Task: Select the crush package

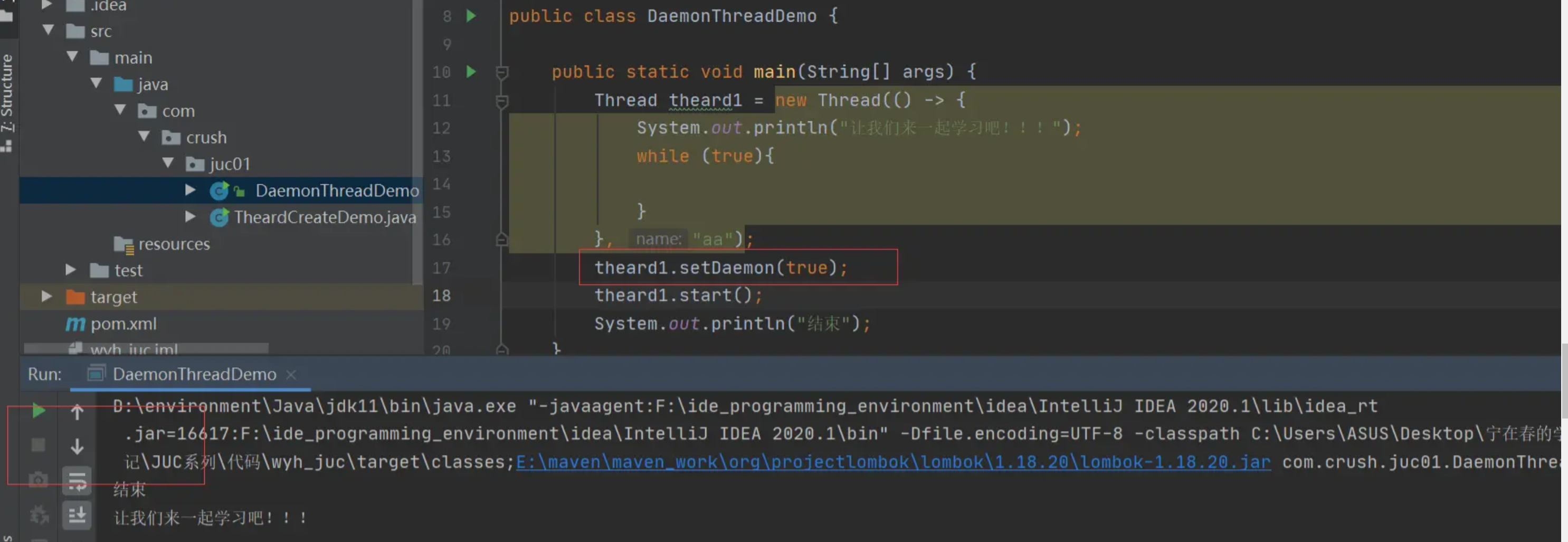Action: (206, 138)
